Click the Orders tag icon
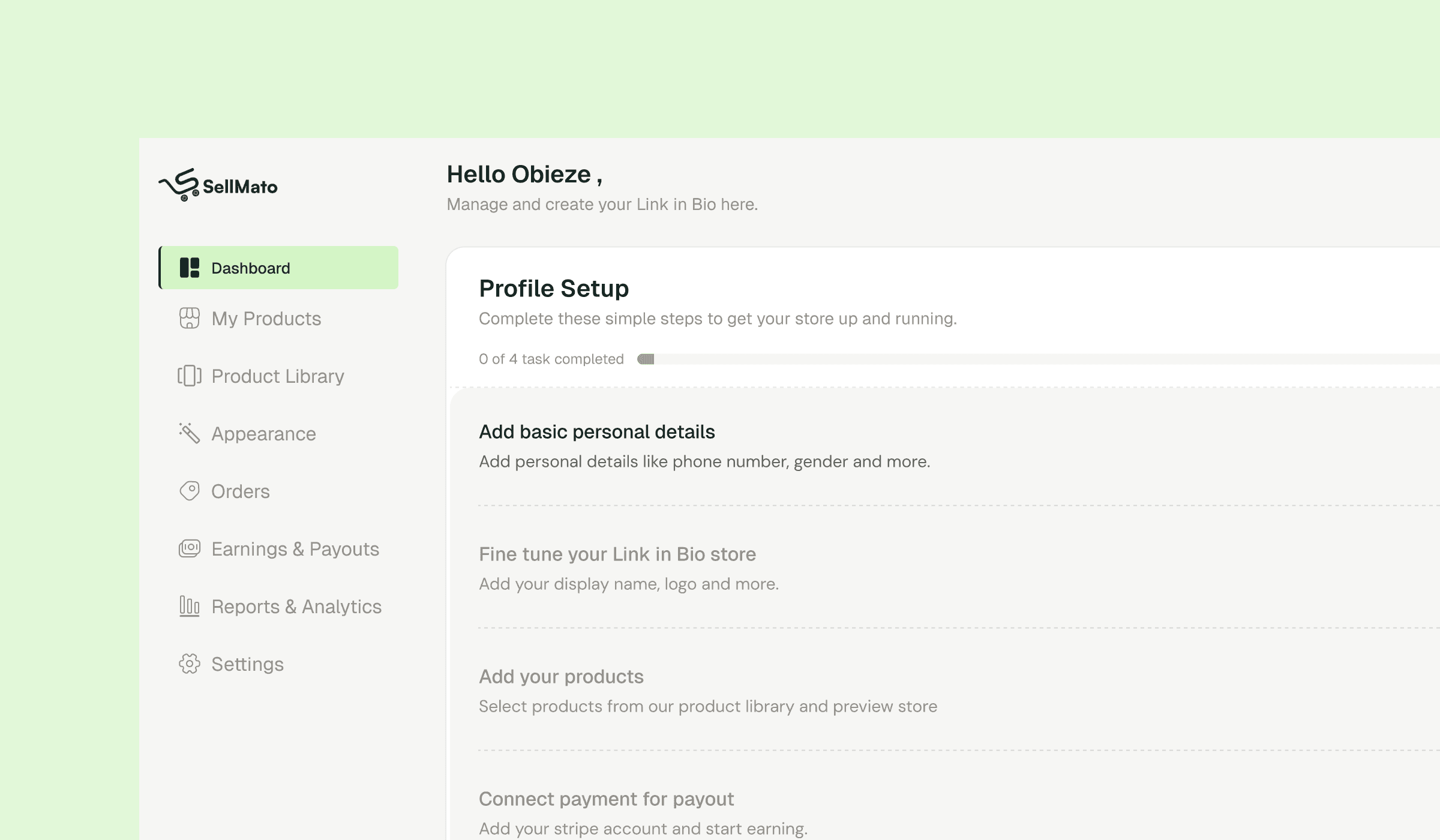 pos(190,491)
